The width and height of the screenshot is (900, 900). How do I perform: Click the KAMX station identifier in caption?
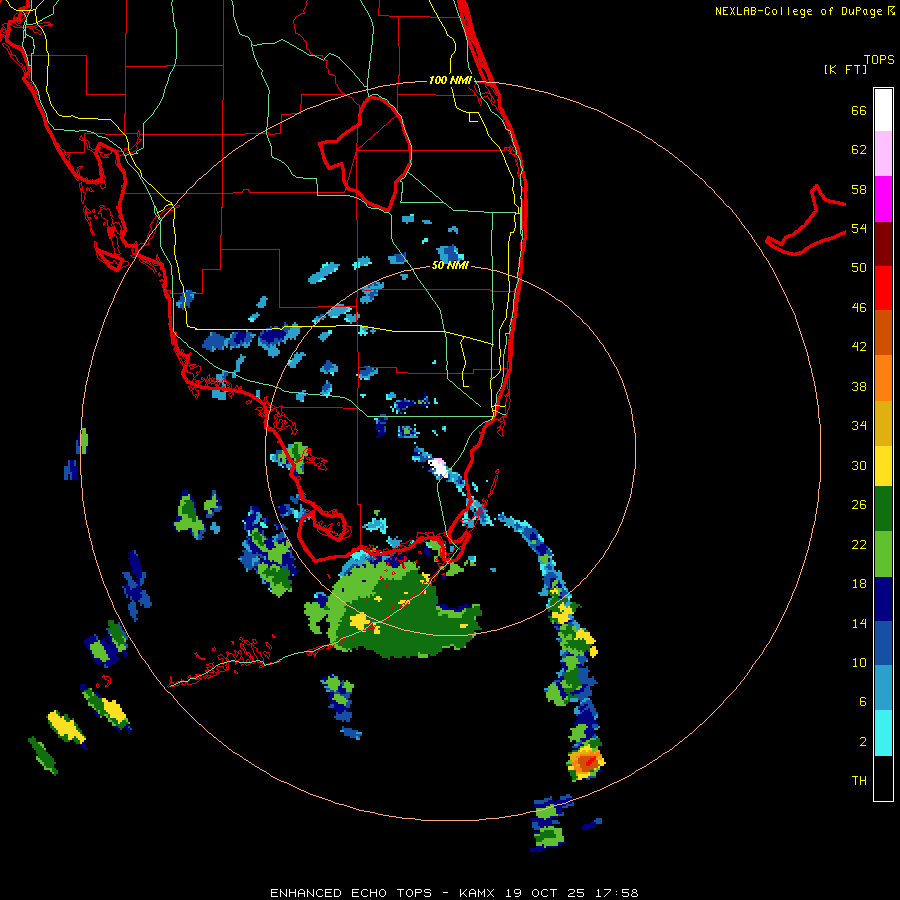(x=479, y=893)
